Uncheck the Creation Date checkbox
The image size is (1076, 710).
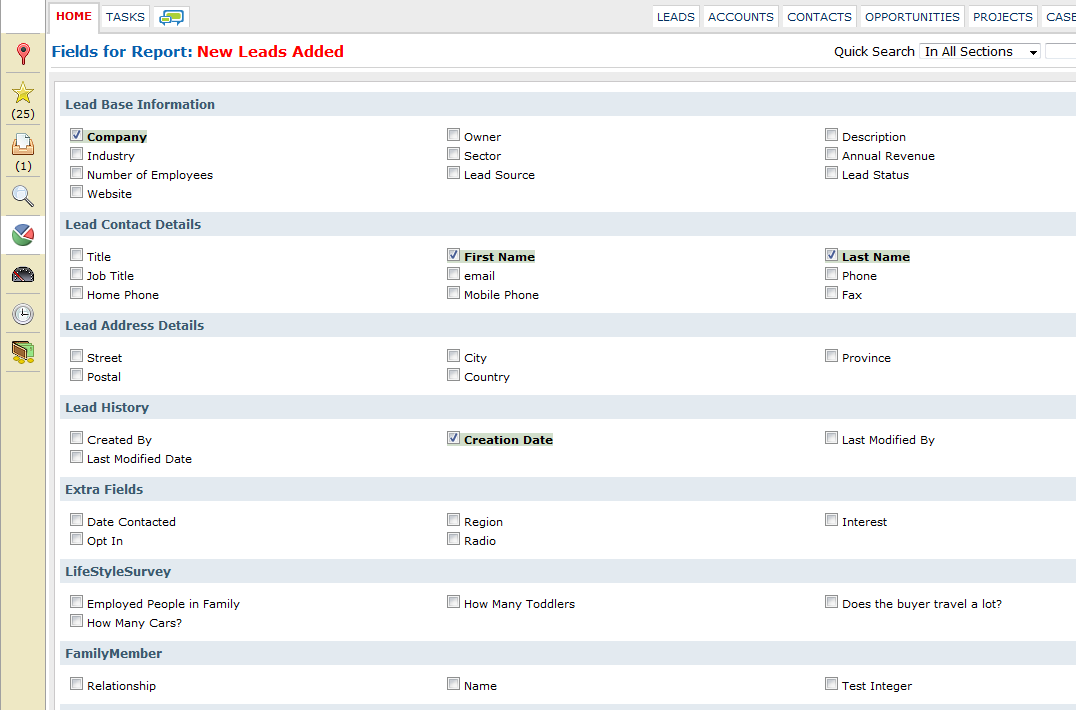453,438
